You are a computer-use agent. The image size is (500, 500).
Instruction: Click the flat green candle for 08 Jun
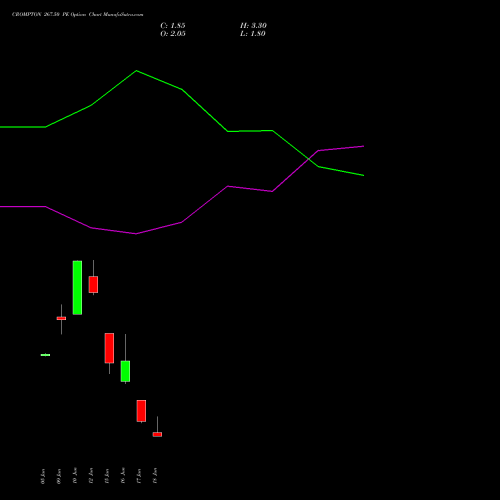tap(45, 355)
